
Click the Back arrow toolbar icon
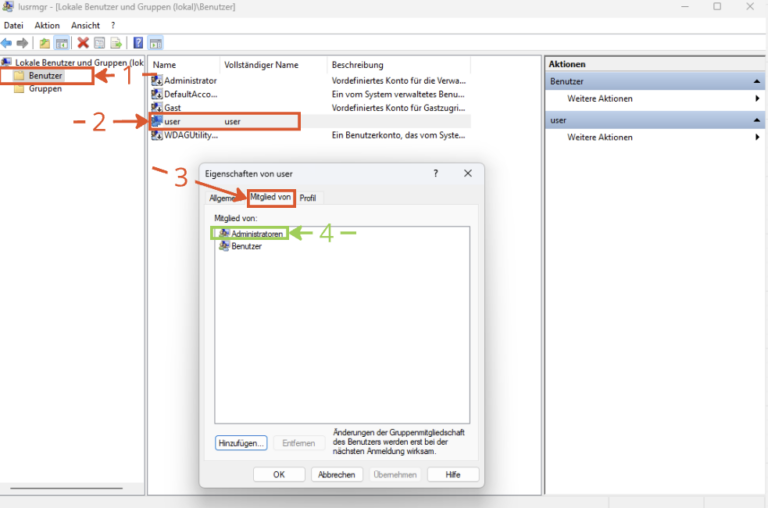point(7,43)
